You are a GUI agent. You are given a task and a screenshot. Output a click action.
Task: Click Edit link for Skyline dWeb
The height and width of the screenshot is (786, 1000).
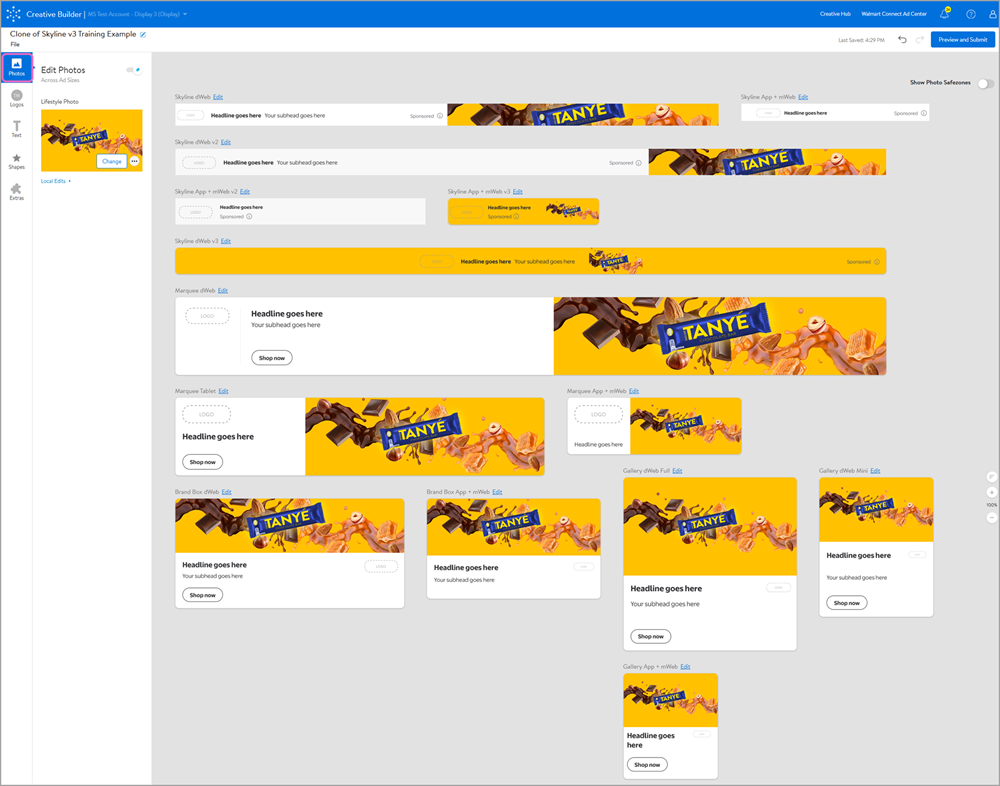click(x=218, y=97)
